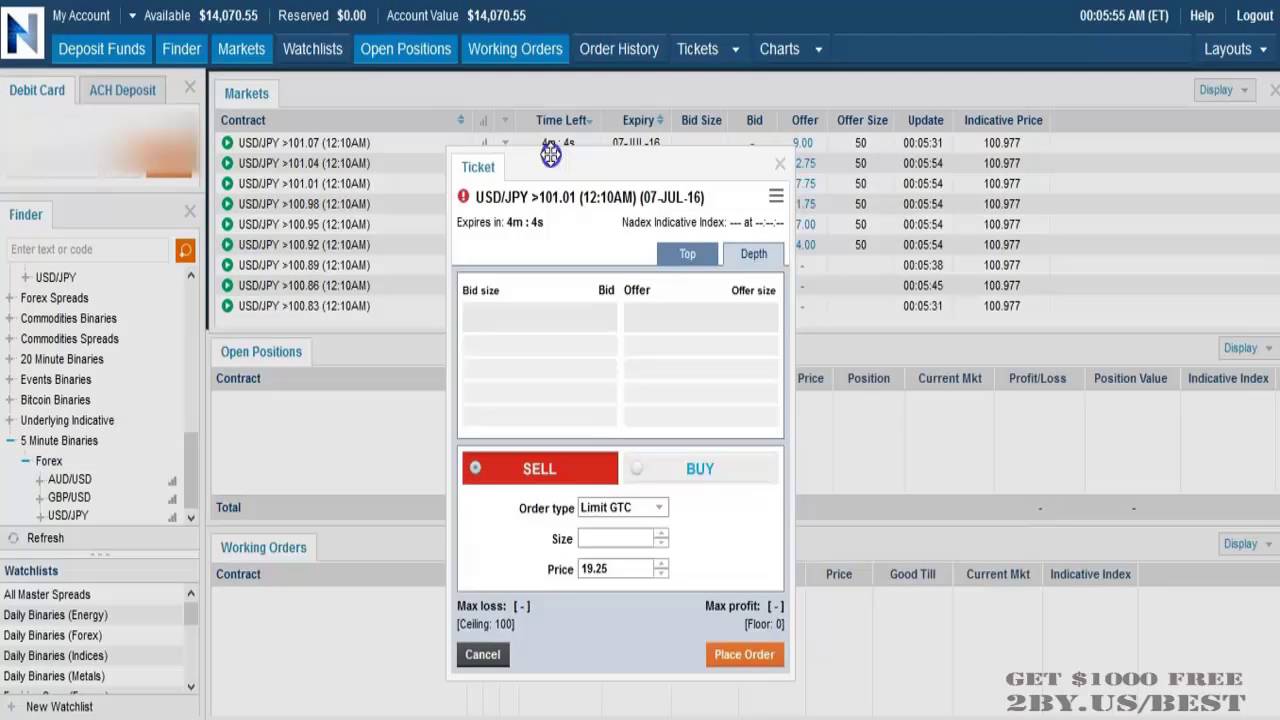
Task: Collapse the Forex node under 5 Minute Binaries
Action: [26, 461]
